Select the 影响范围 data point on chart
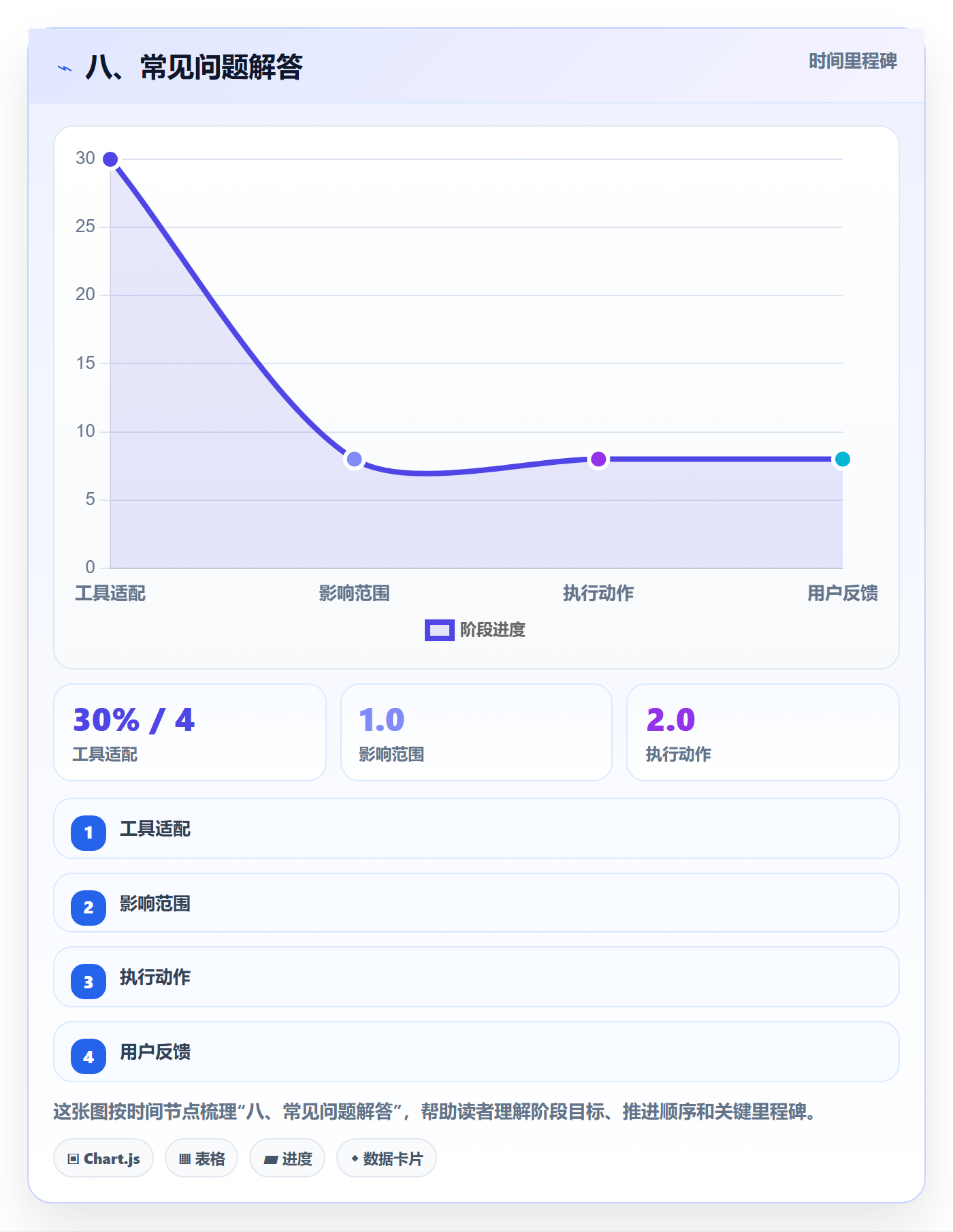Screen dimensions: 953x1232 (x=354, y=459)
